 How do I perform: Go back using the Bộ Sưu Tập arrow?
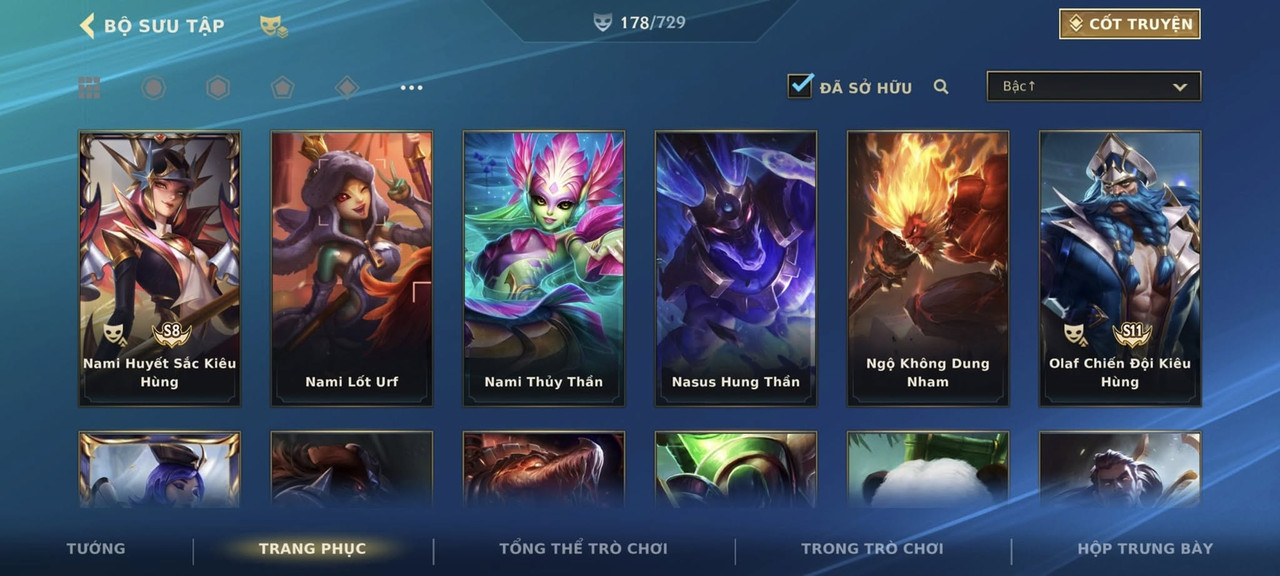click(x=88, y=25)
